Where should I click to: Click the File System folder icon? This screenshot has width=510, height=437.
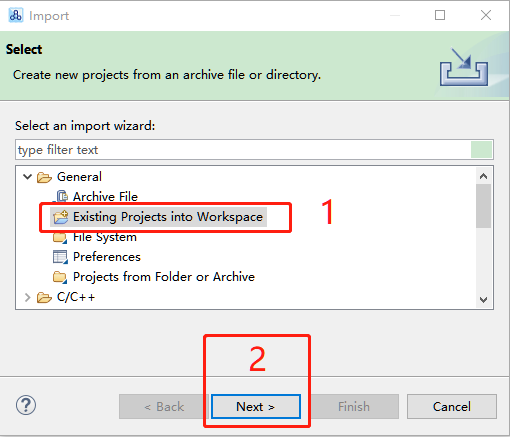[x=60, y=237]
